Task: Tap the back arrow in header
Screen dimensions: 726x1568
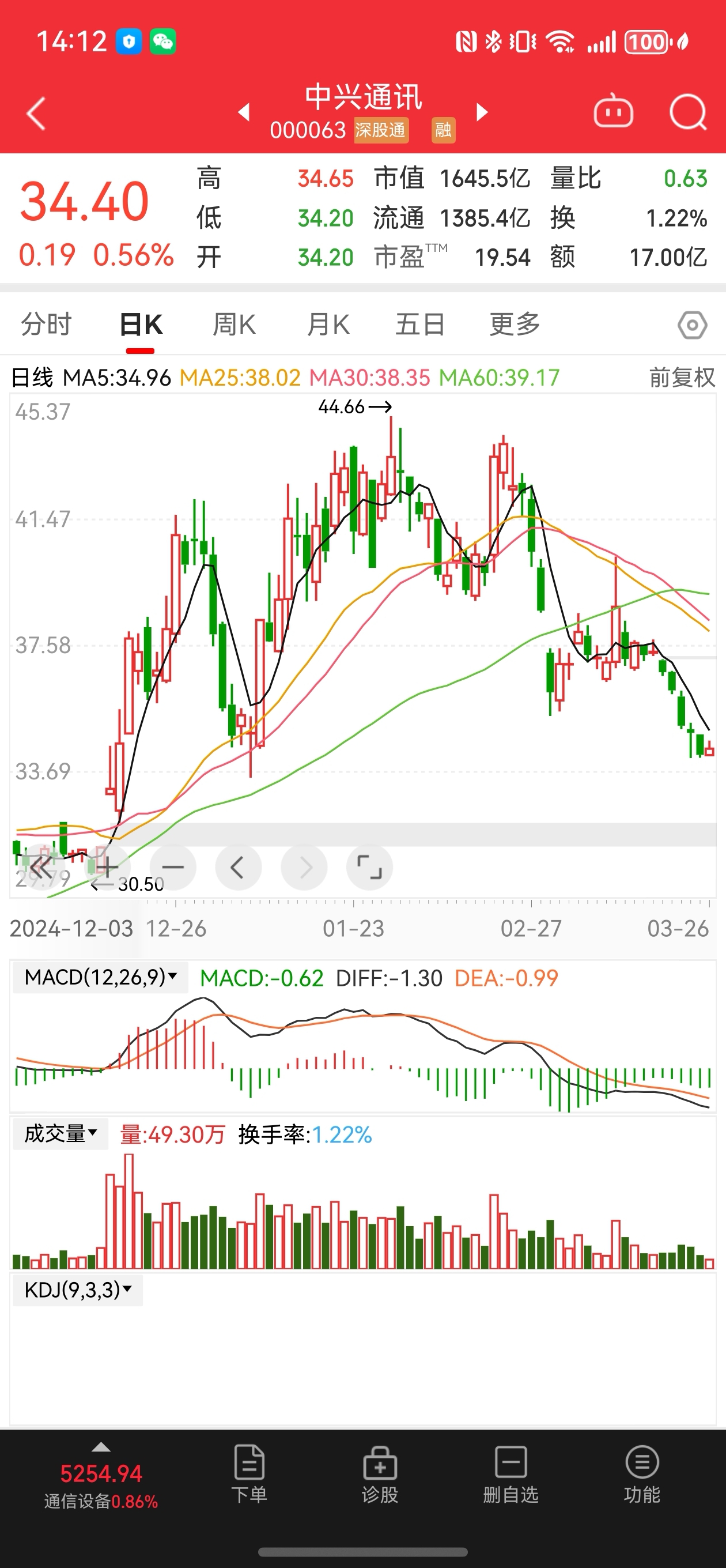Action: pos(36,113)
